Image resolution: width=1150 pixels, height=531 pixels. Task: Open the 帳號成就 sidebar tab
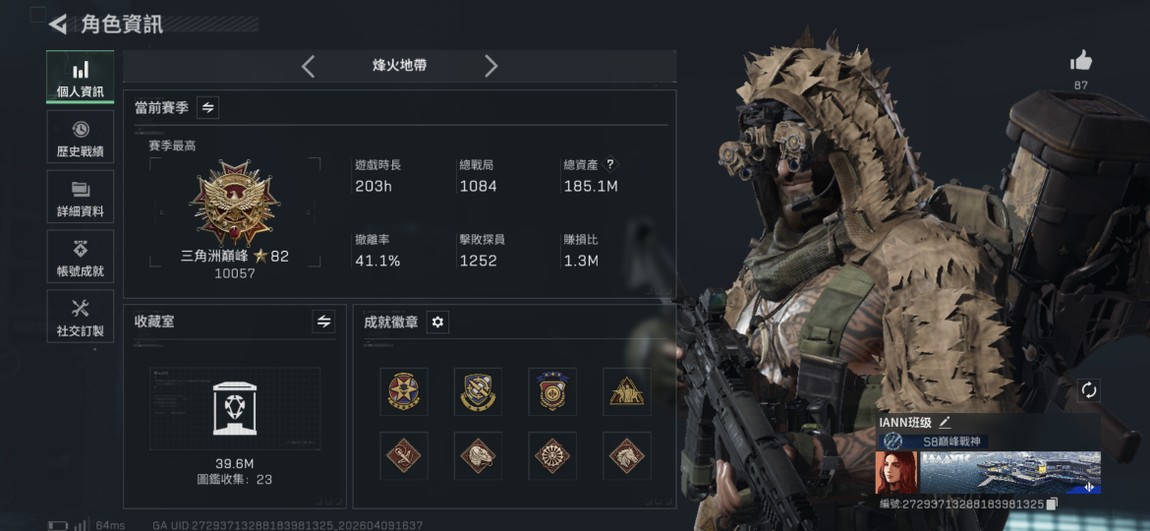click(81, 256)
